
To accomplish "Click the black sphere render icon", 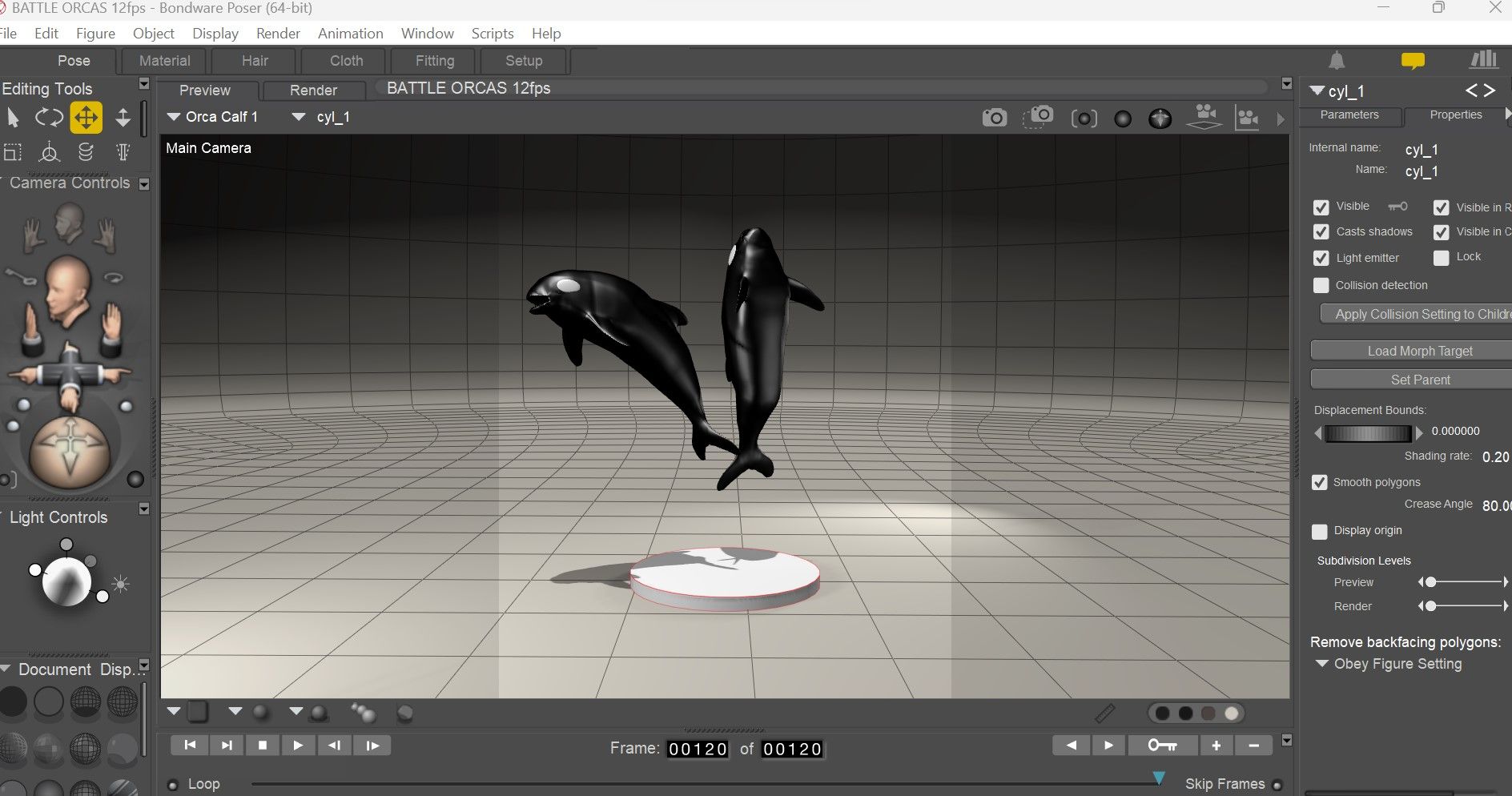I will click(x=1123, y=119).
